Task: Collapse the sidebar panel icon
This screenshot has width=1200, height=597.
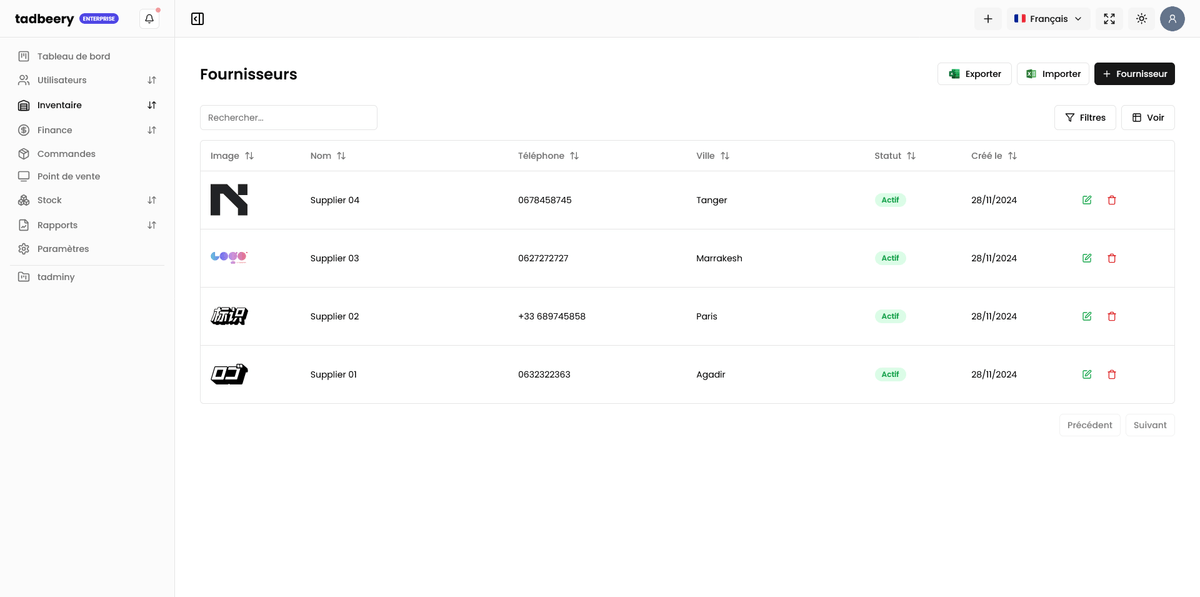Action: click(x=197, y=19)
